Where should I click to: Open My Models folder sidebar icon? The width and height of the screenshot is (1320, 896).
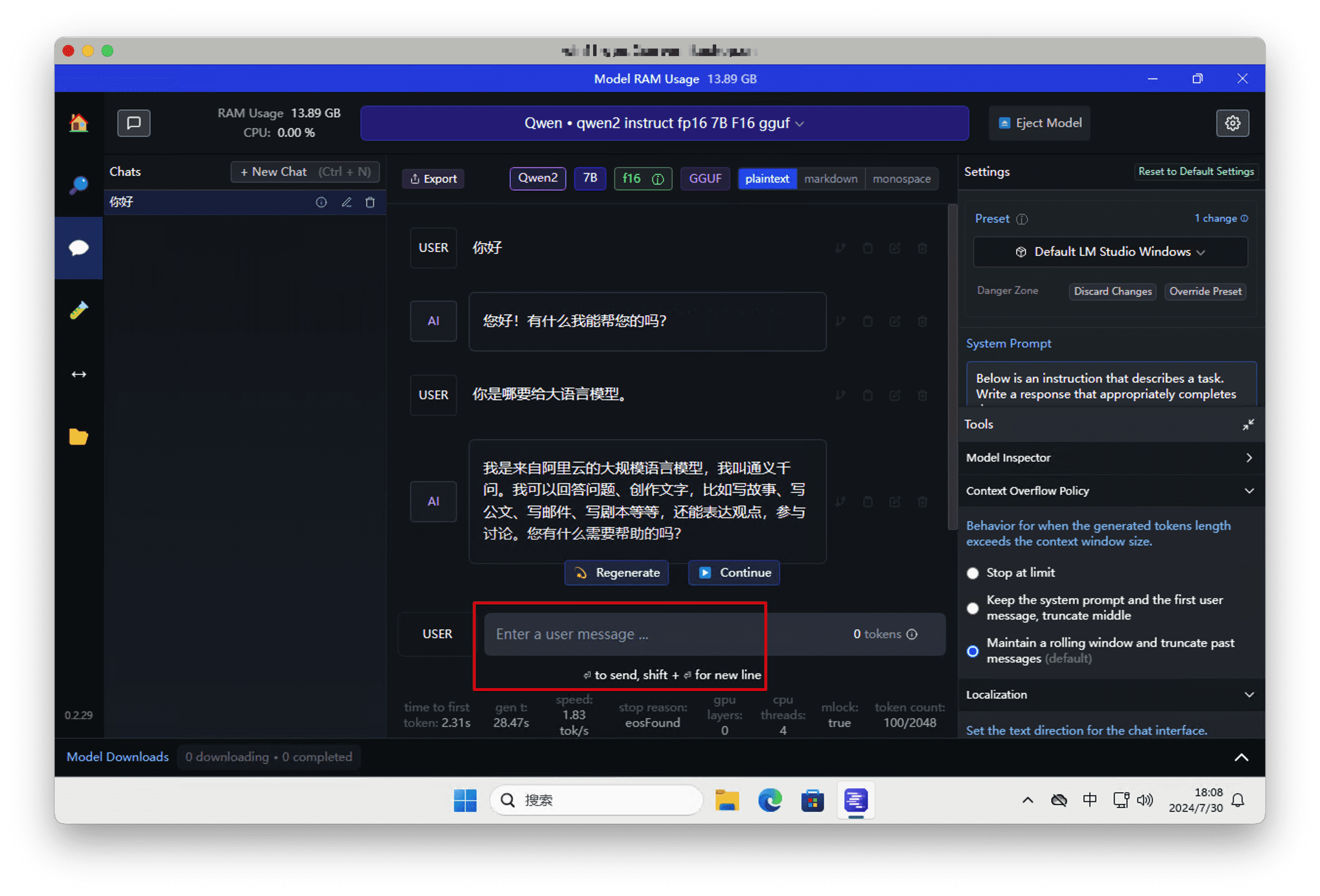79,437
